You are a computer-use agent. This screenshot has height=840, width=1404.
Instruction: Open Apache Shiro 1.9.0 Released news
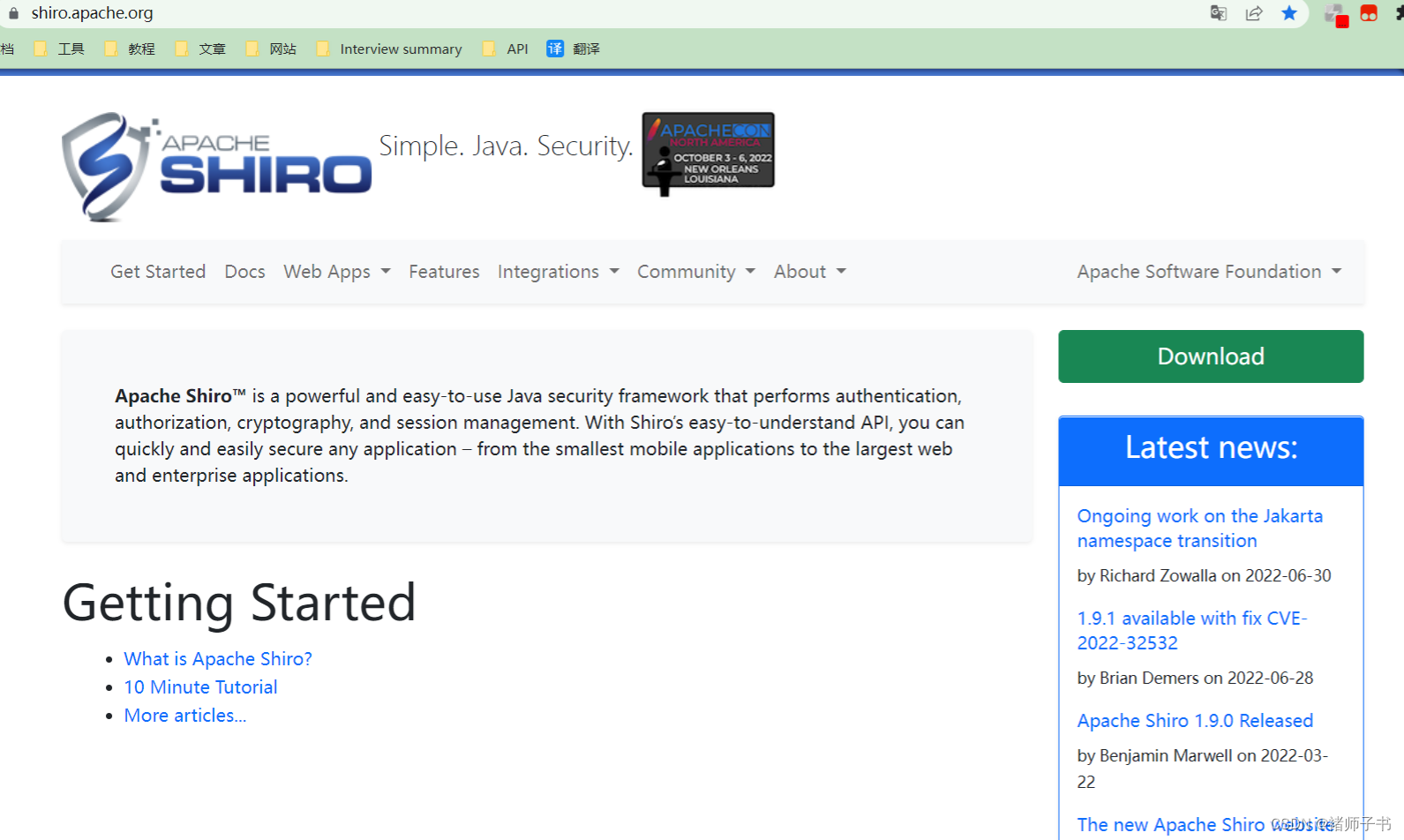click(x=1195, y=721)
